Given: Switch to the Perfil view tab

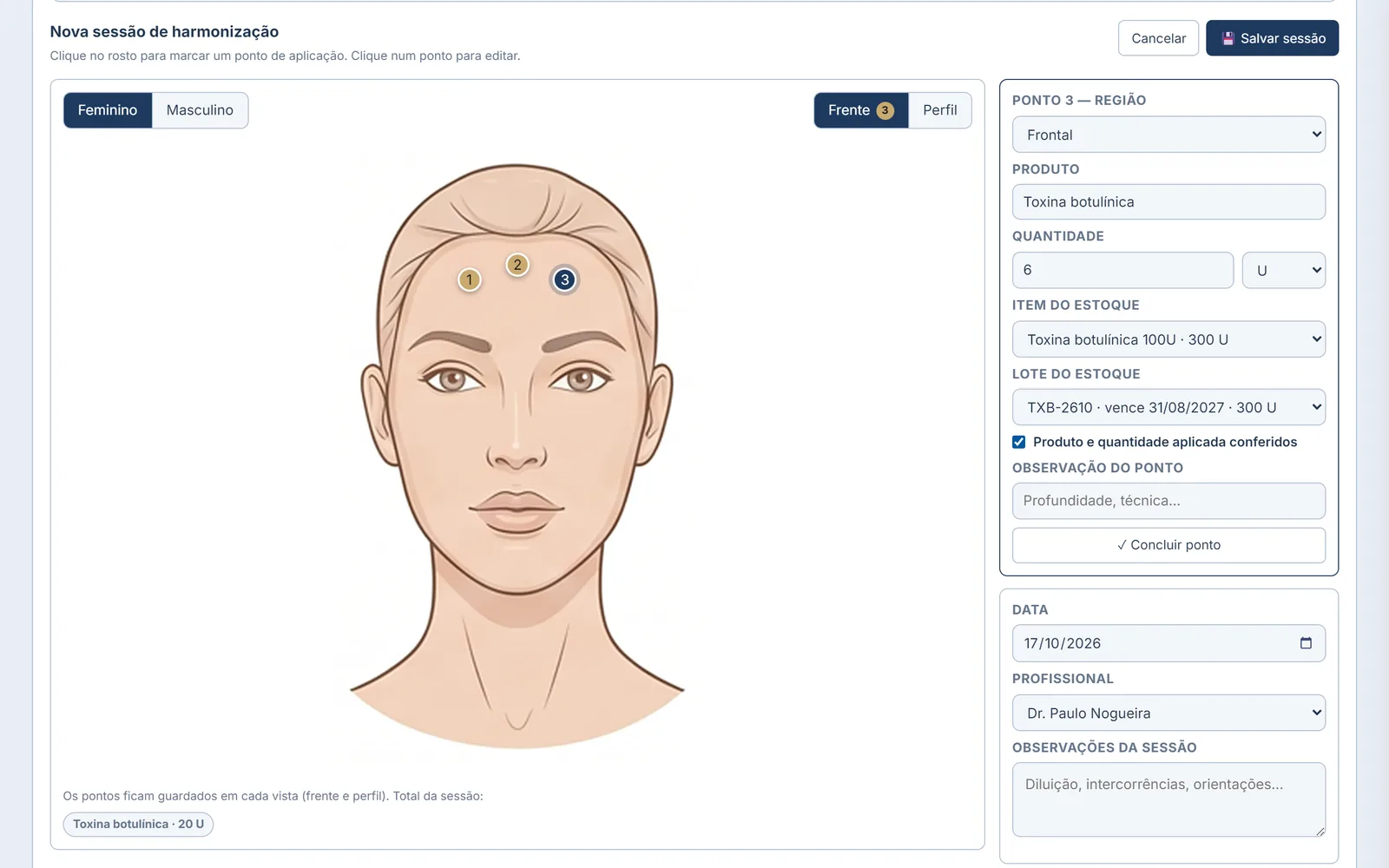Looking at the screenshot, I should [x=940, y=110].
